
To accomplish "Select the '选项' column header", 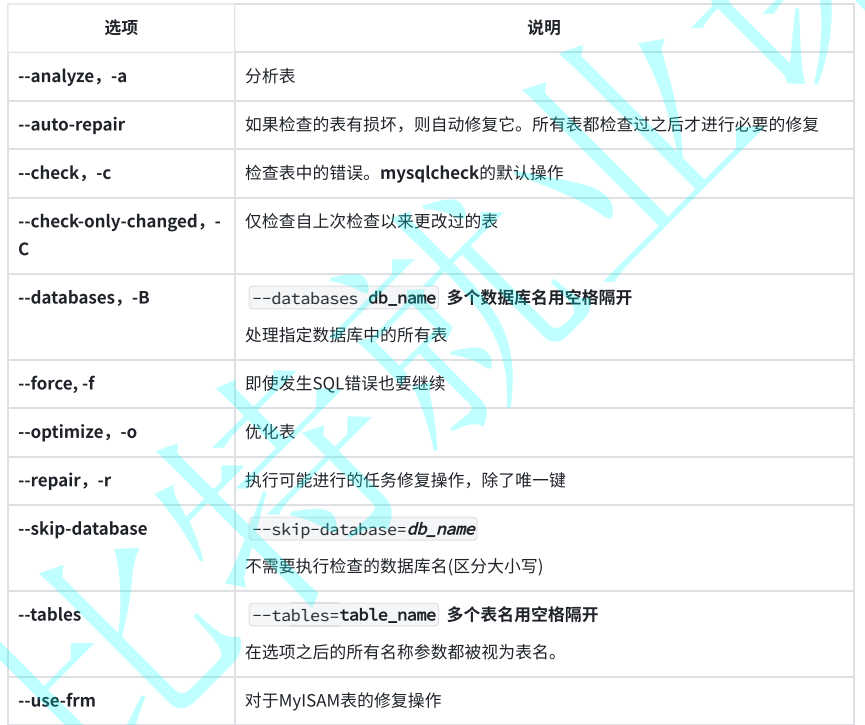I will click(121, 28).
